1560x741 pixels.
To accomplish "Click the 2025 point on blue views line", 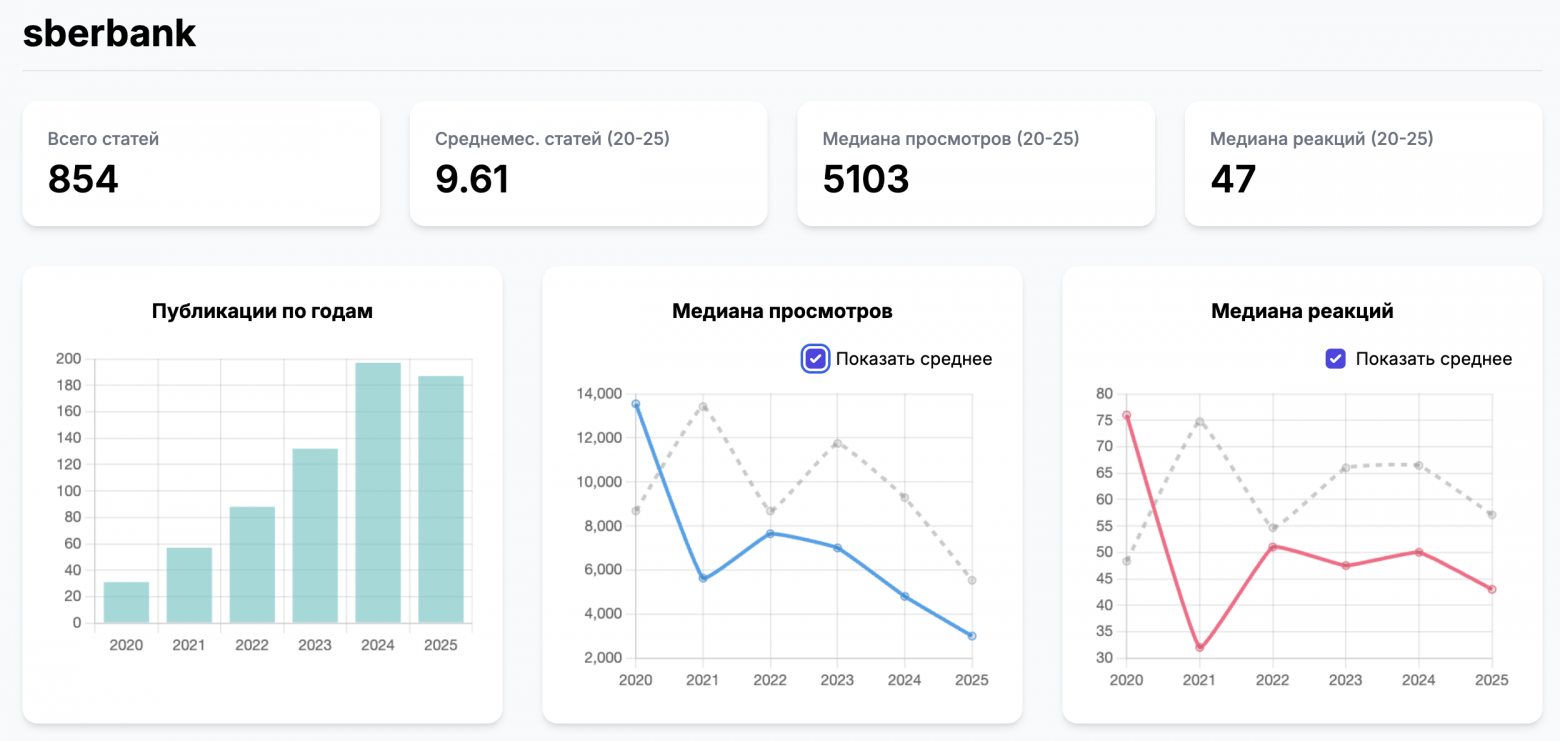I will coord(972,636).
